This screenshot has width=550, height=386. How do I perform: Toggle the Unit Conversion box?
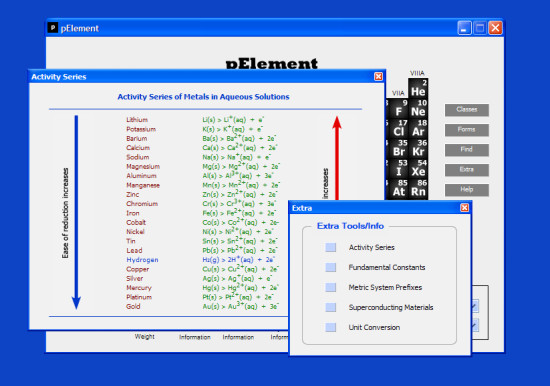(x=330, y=327)
